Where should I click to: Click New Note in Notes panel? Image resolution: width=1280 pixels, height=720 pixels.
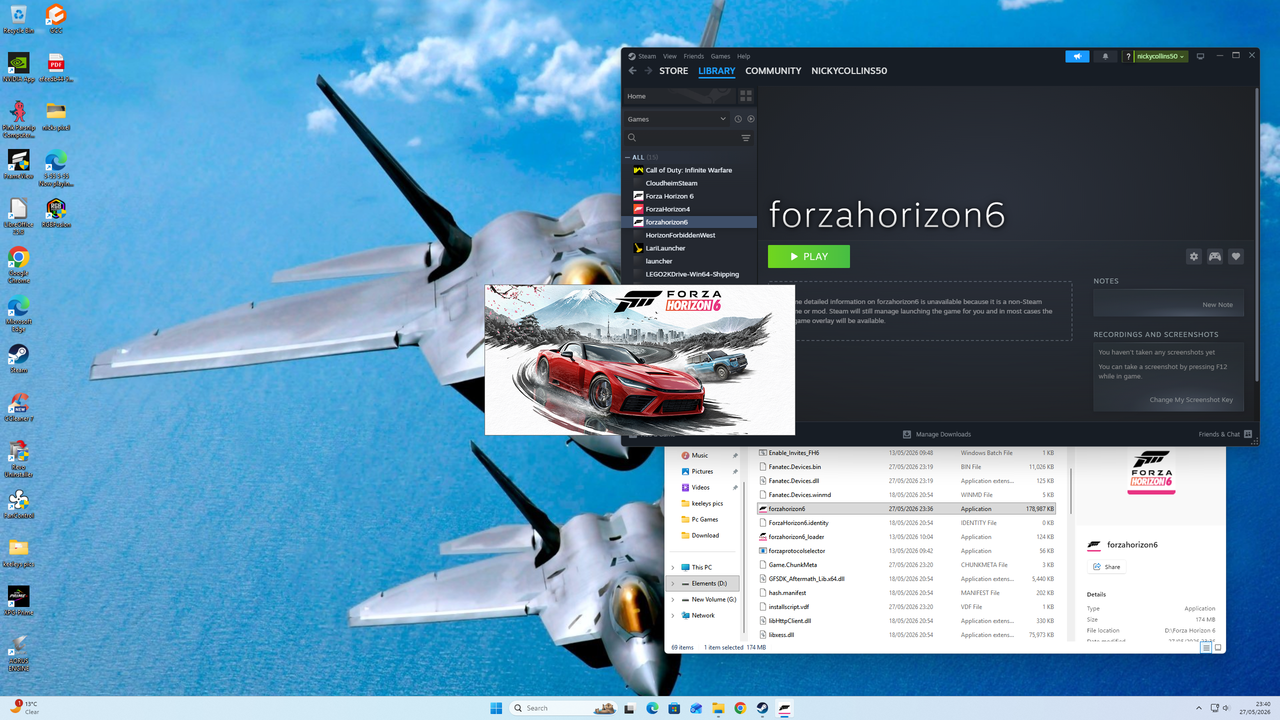coord(1218,305)
